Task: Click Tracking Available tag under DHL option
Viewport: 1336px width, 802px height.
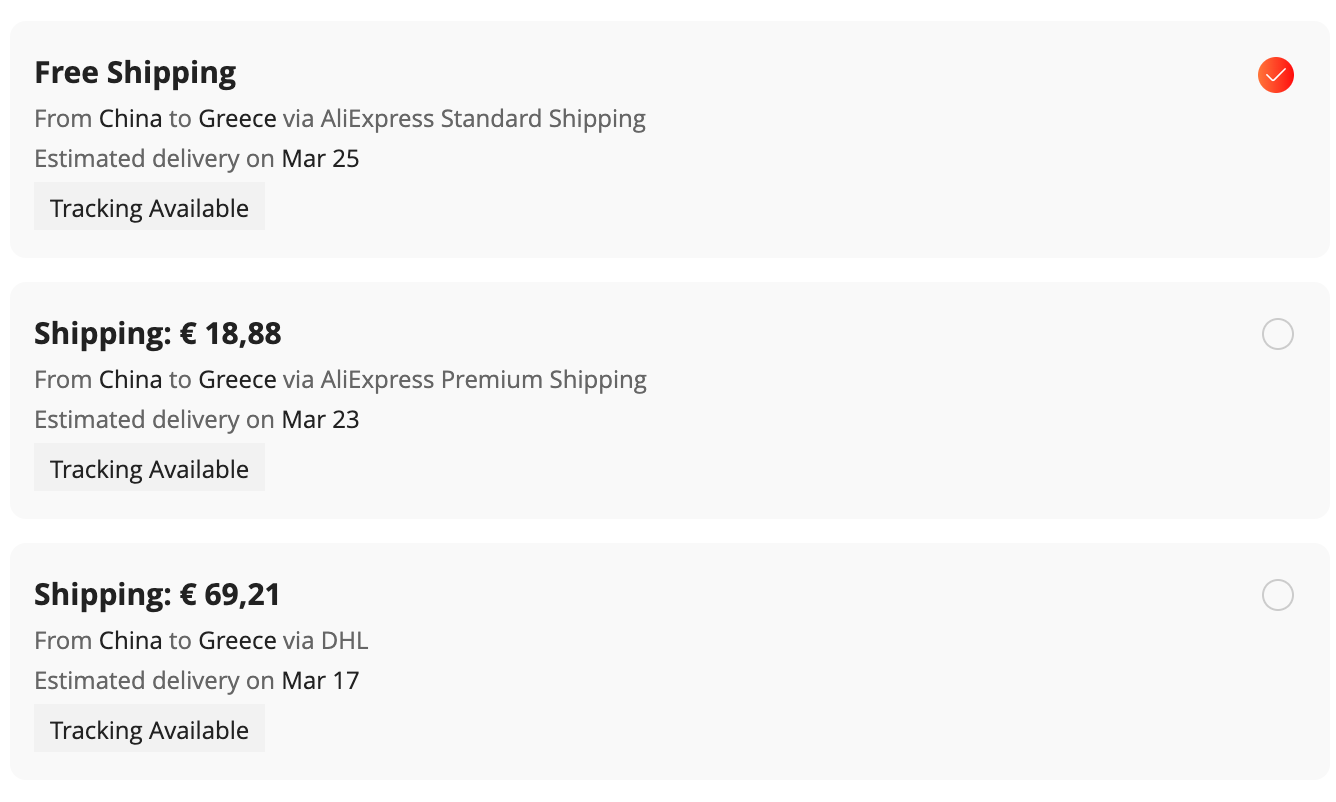Action: tap(149, 730)
